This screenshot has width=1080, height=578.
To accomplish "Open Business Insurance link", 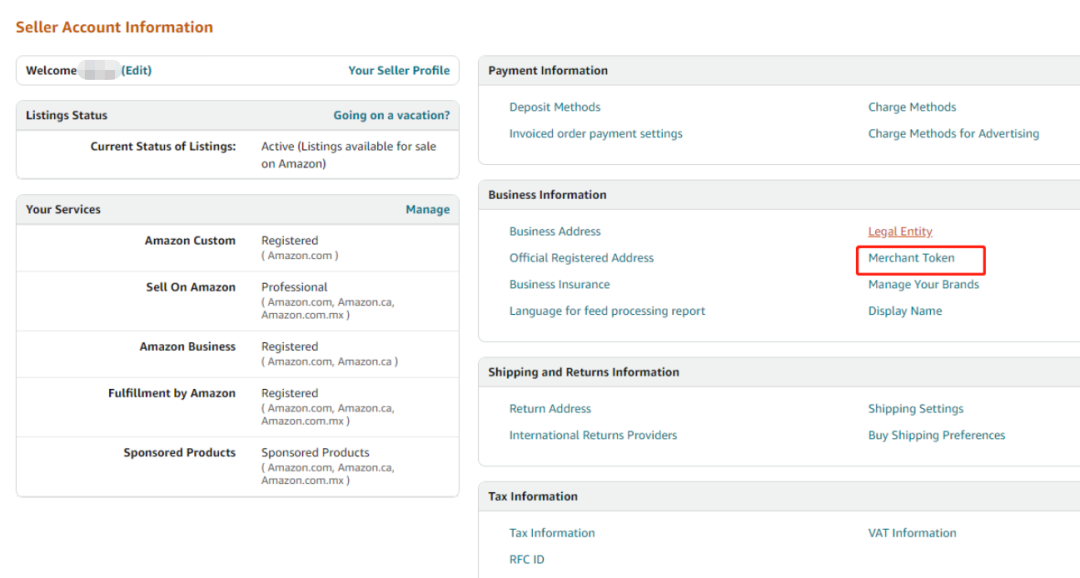I will point(559,285).
